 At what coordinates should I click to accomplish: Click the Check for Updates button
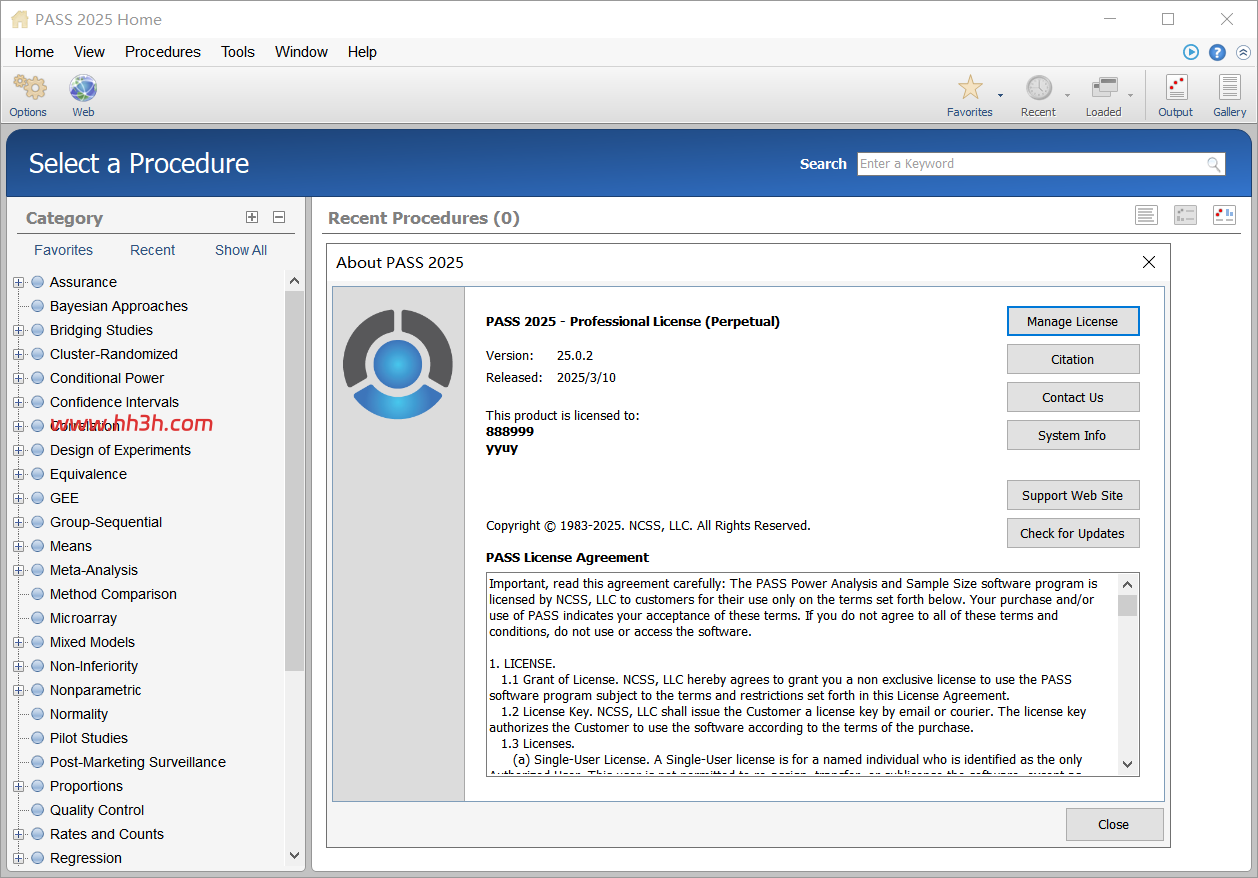point(1073,533)
